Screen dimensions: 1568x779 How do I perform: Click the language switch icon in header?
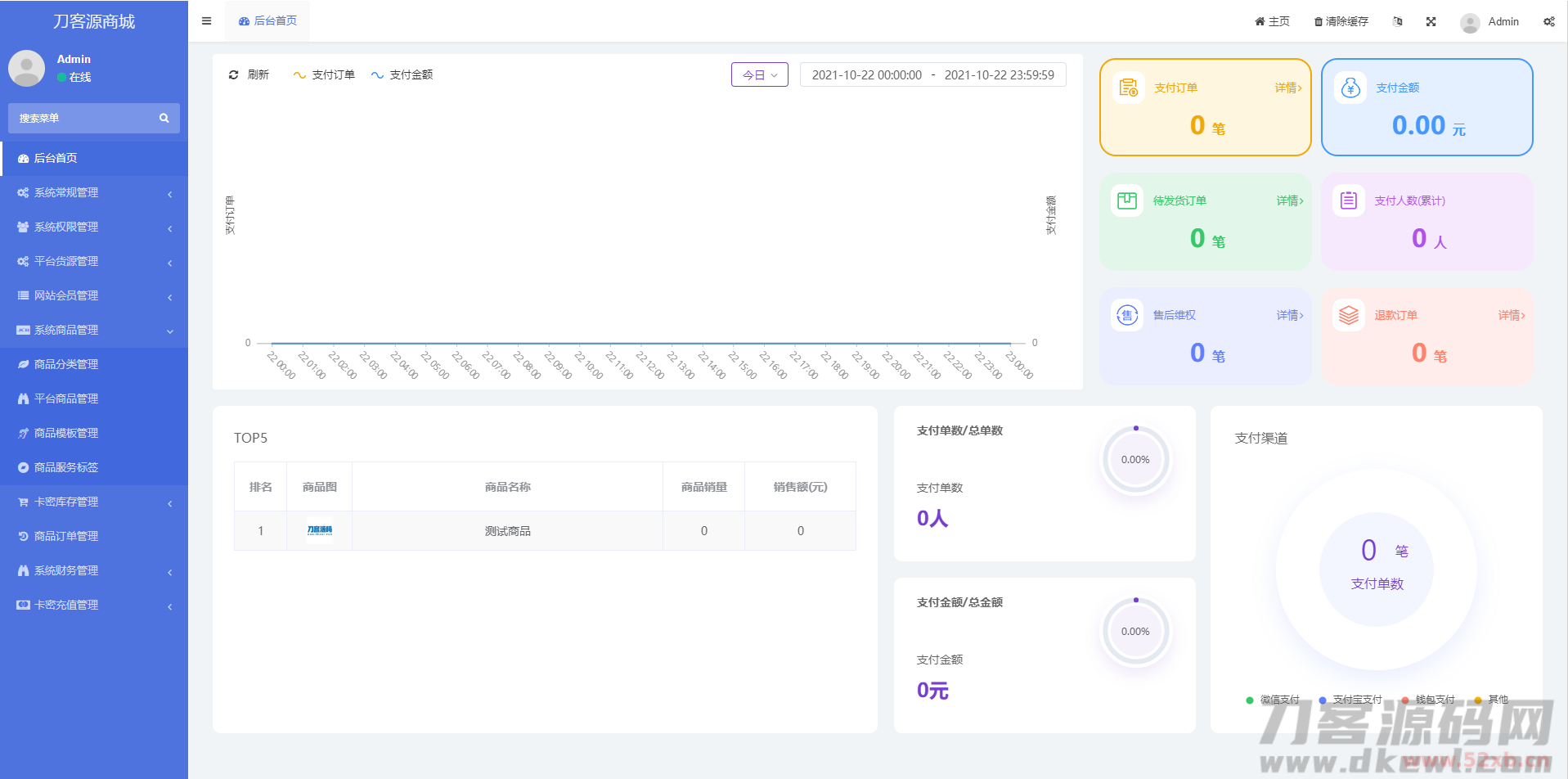point(1397,22)
